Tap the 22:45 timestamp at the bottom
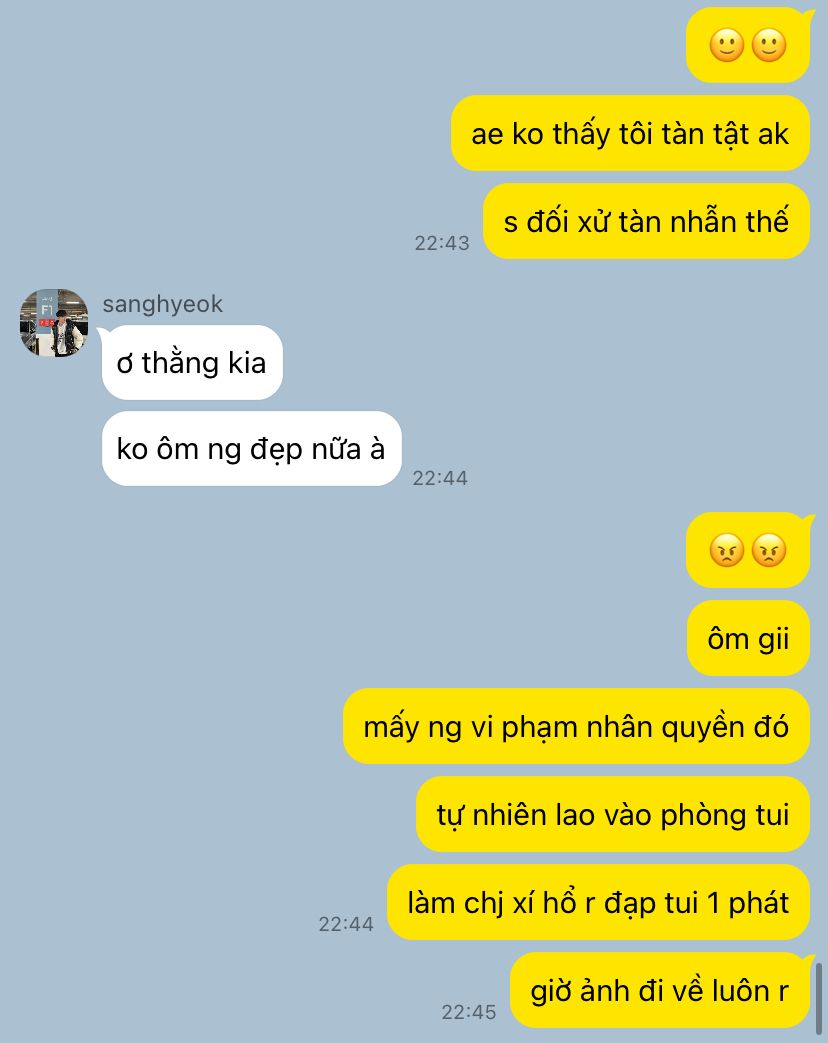Image resolution: width=828 pixels, height=1043 pixels. coord(469,1012)
